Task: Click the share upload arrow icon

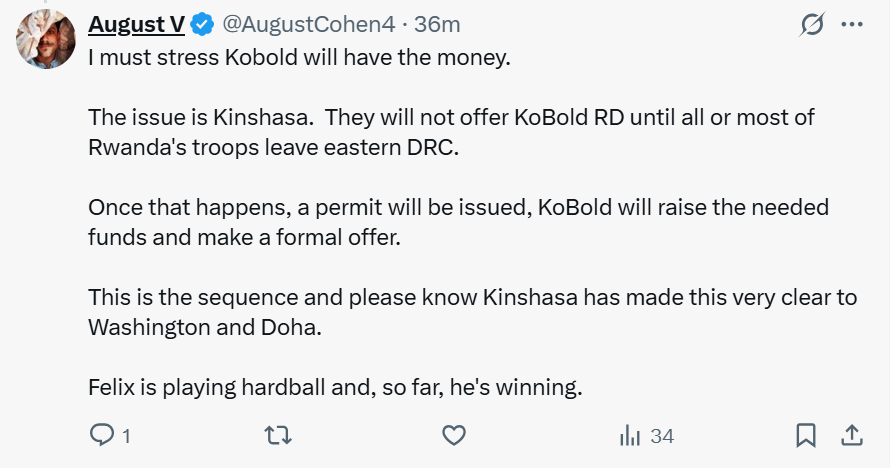Action: 852,435
